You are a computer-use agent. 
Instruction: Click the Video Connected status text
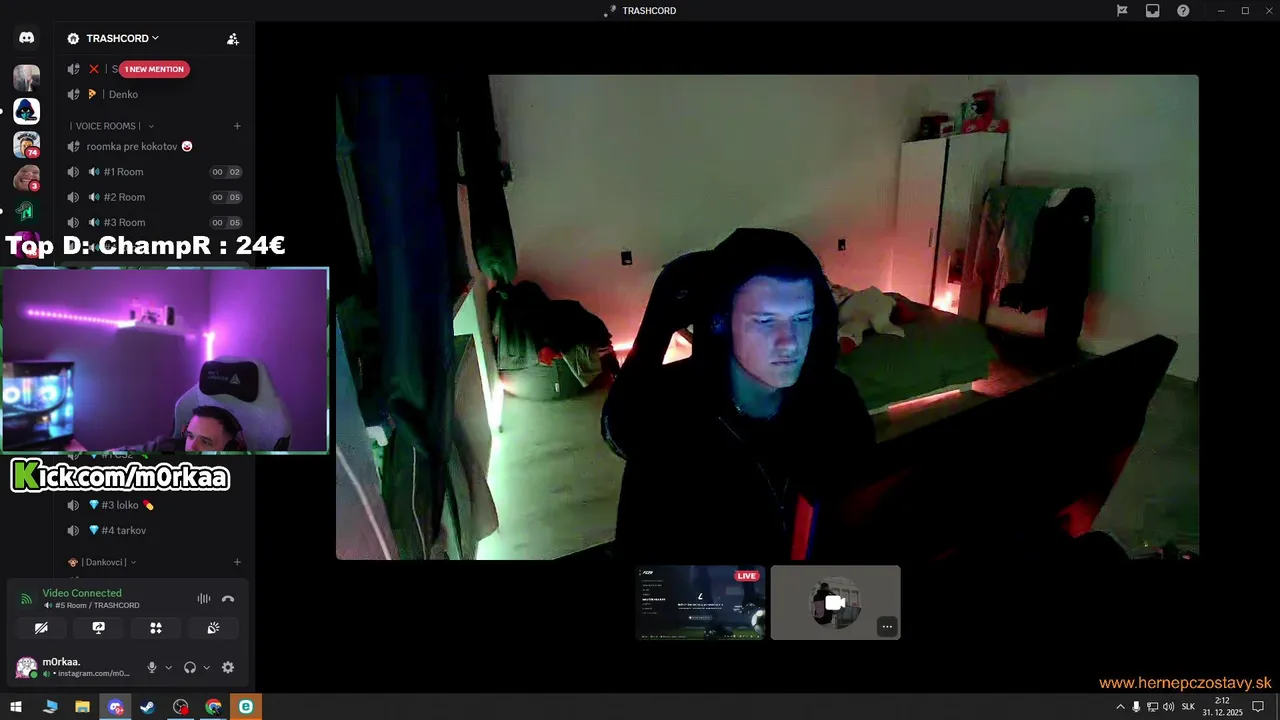(x=82, y=593)
